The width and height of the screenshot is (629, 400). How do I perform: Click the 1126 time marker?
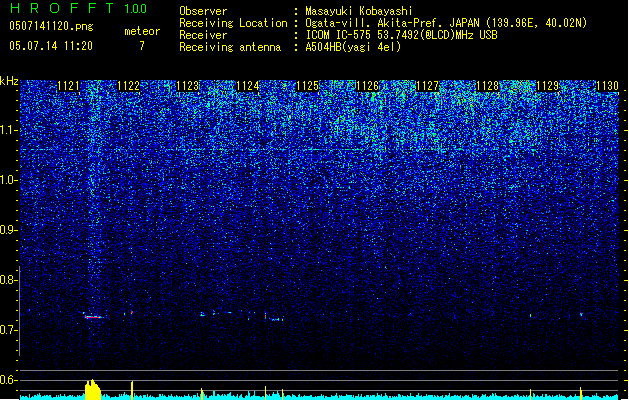click(x=368, y=86)
